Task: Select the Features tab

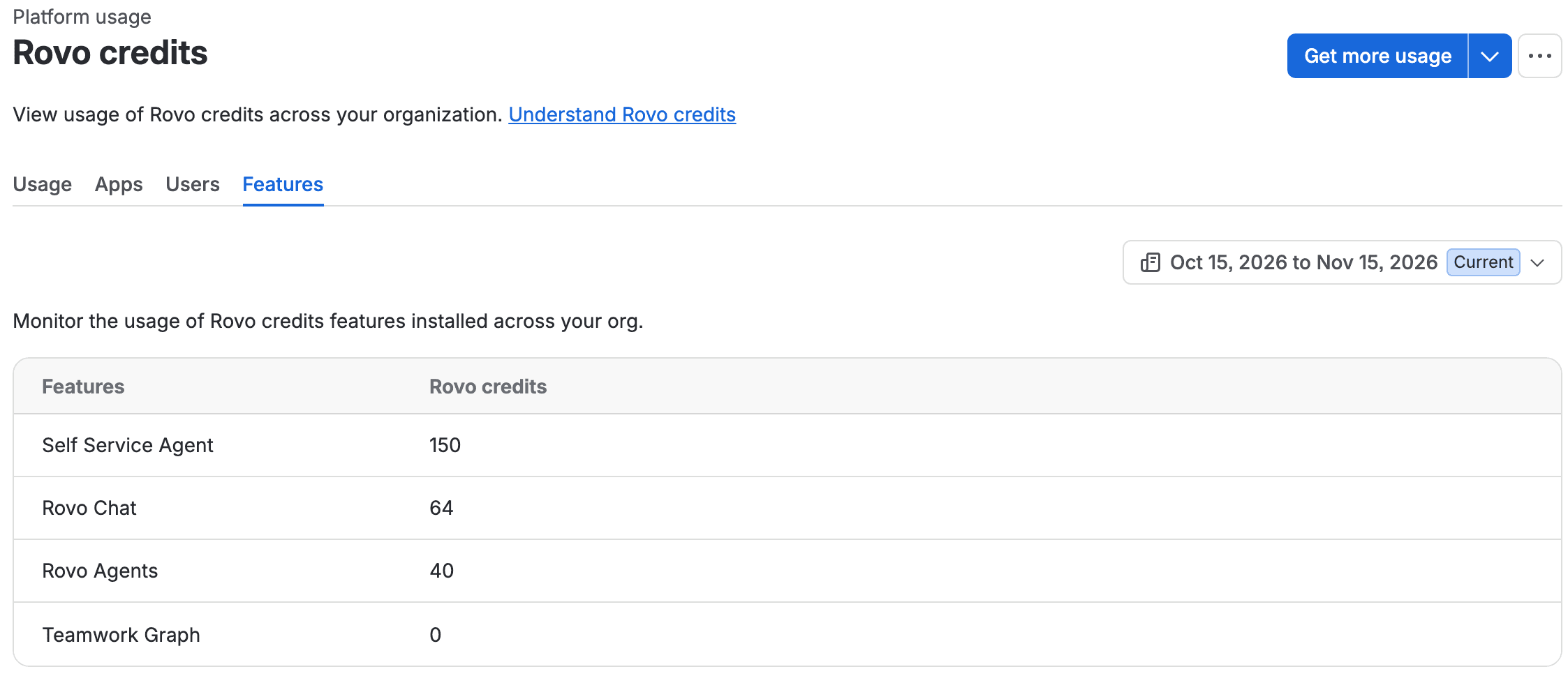Action: (x=283, y=184)
